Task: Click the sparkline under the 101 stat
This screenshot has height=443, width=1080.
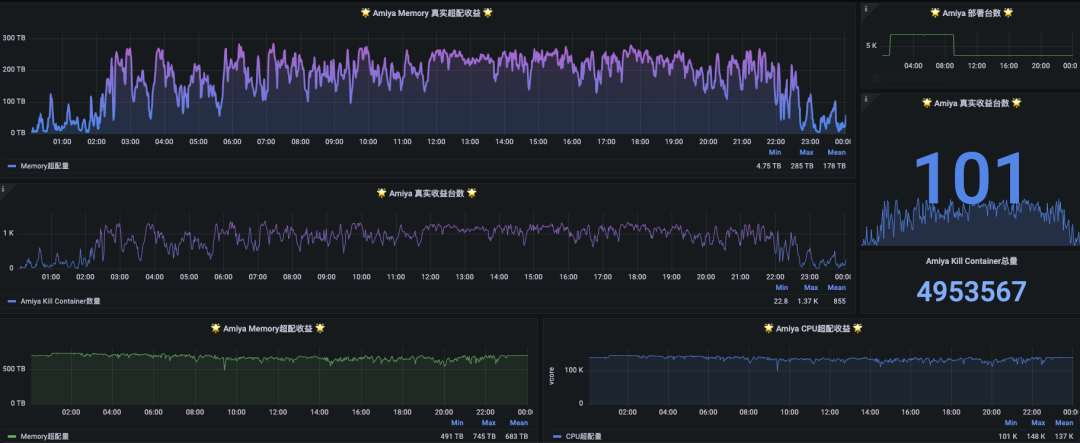Action: 970,223
